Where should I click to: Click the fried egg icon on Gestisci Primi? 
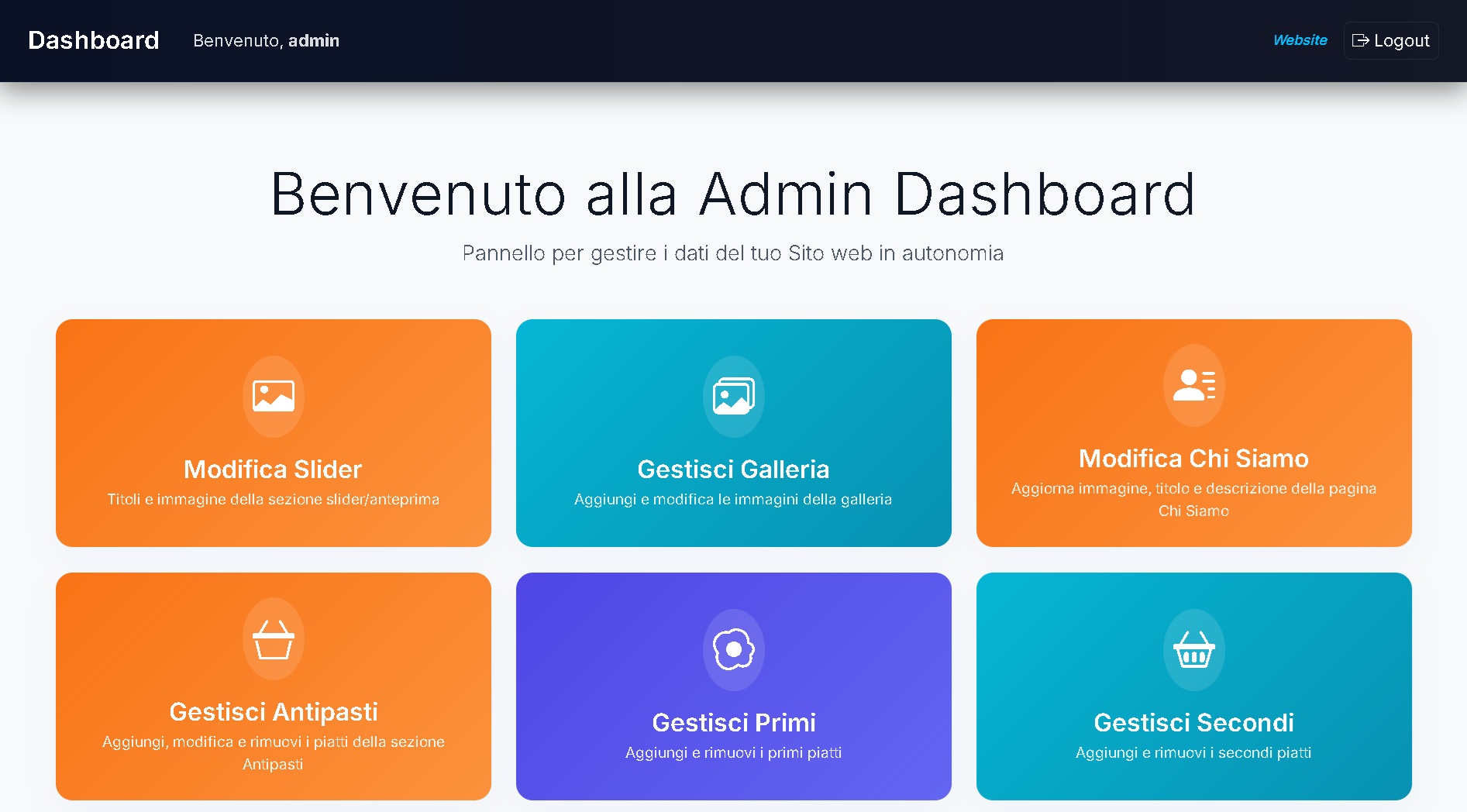pyautogui.click(x=733, y=650)
